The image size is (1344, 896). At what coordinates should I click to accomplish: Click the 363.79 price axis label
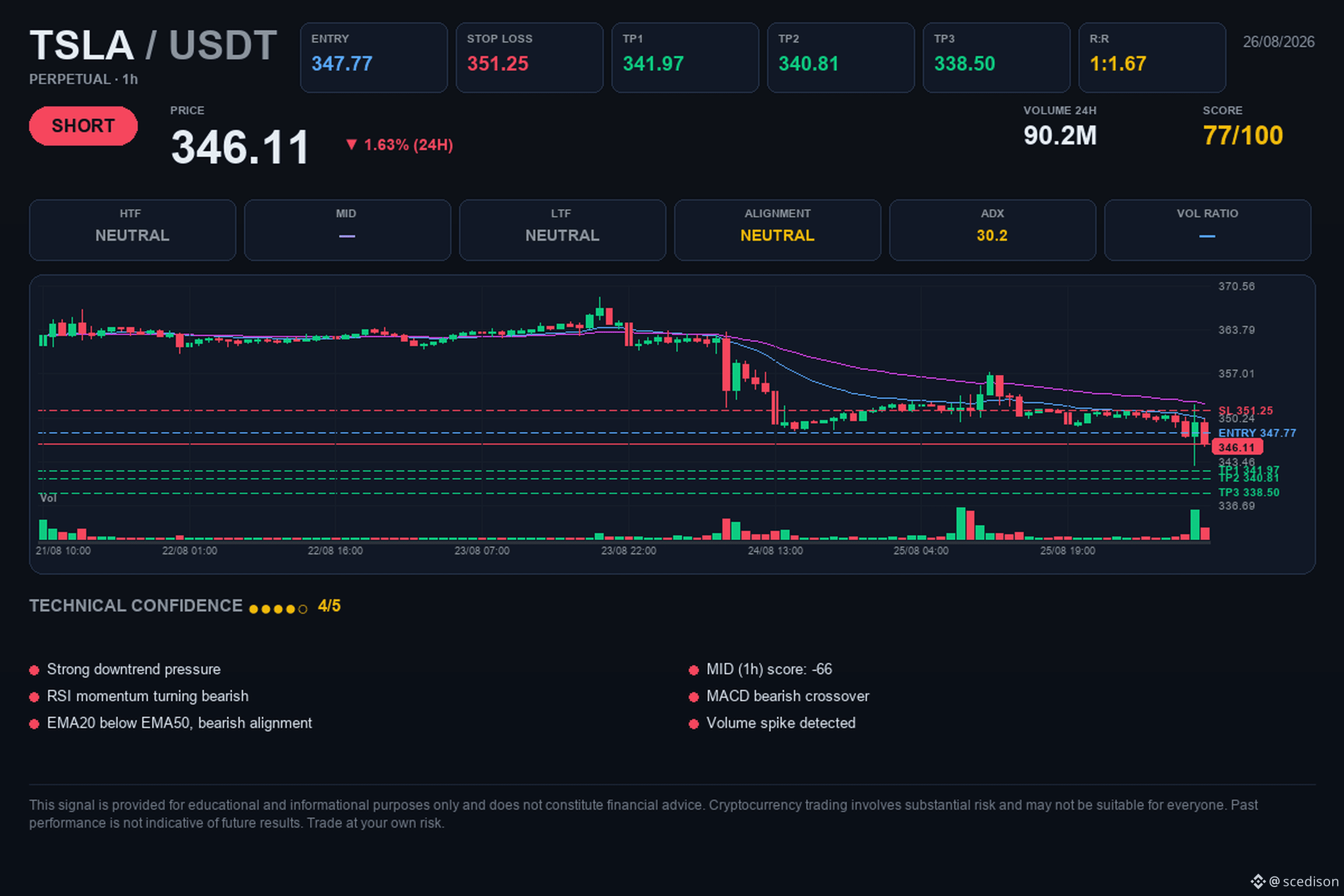click(1236, 330)
